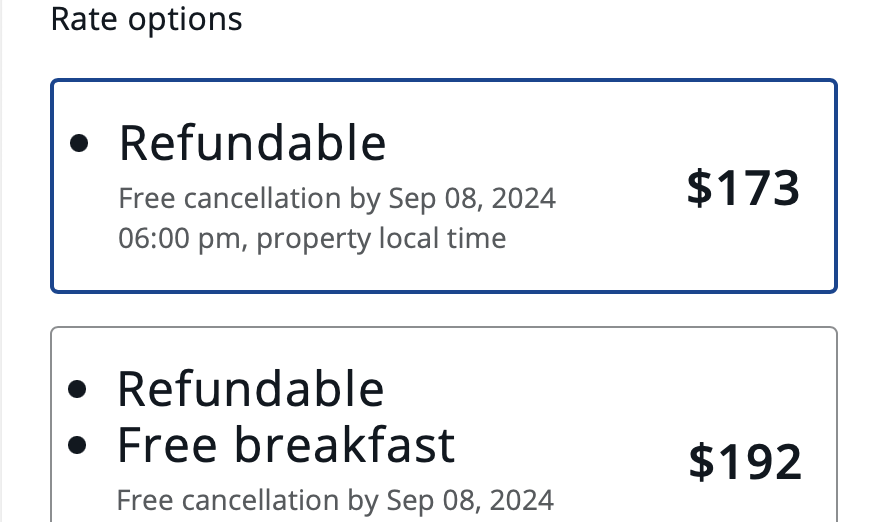Screen dimensions: 884x522
Task: Click the gap between the two rate cards
Action: [443, 310]
